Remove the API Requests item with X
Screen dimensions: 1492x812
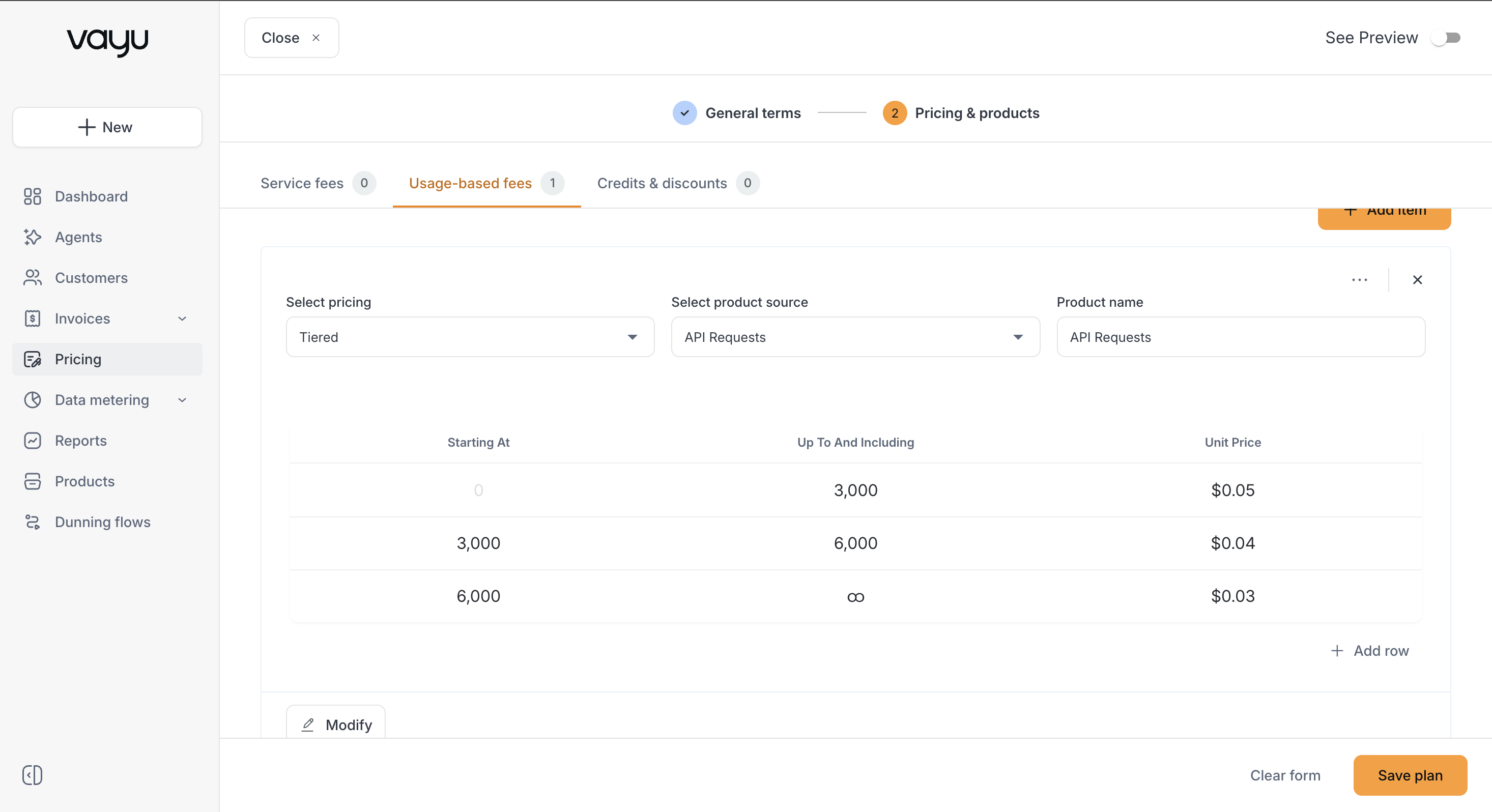click(1417, 280)
